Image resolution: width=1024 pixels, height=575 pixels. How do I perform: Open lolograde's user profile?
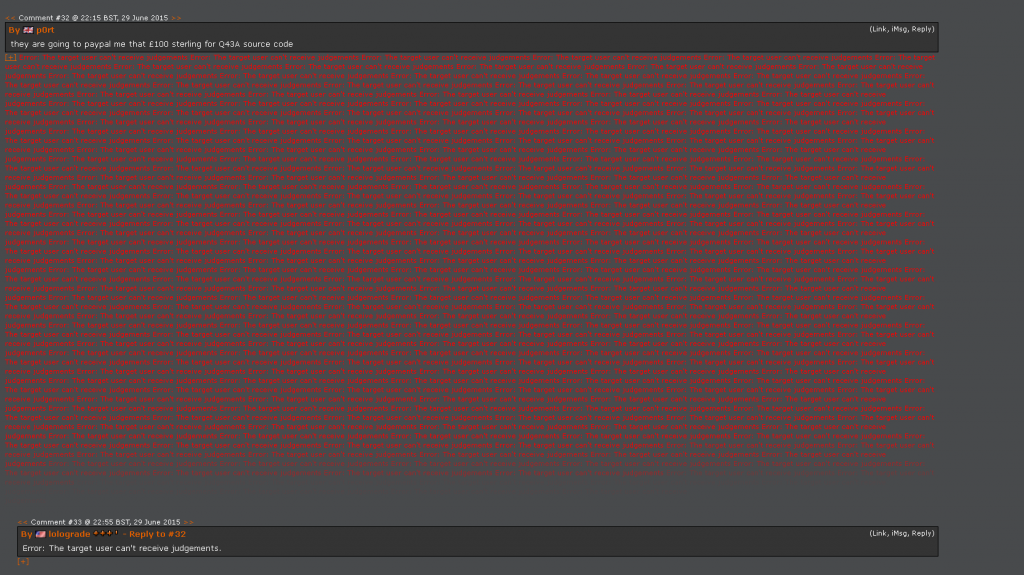point(69,534)
